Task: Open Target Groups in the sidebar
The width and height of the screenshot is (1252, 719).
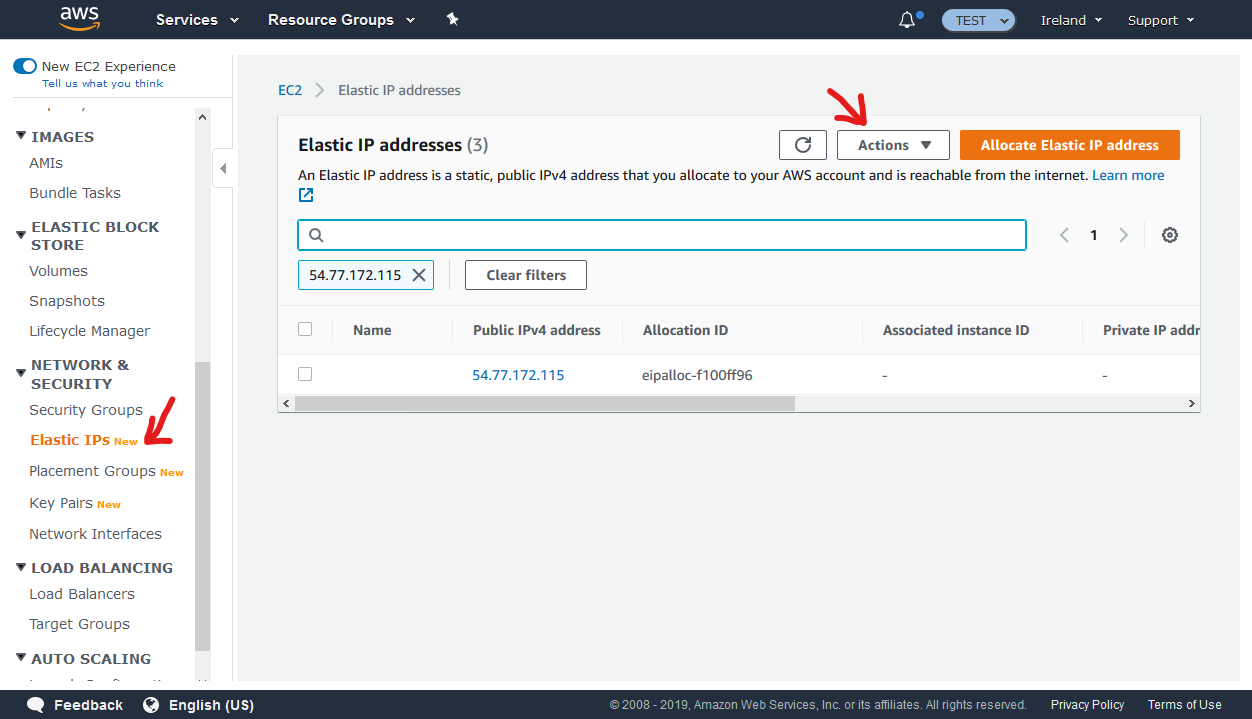Action: point(80,624)
